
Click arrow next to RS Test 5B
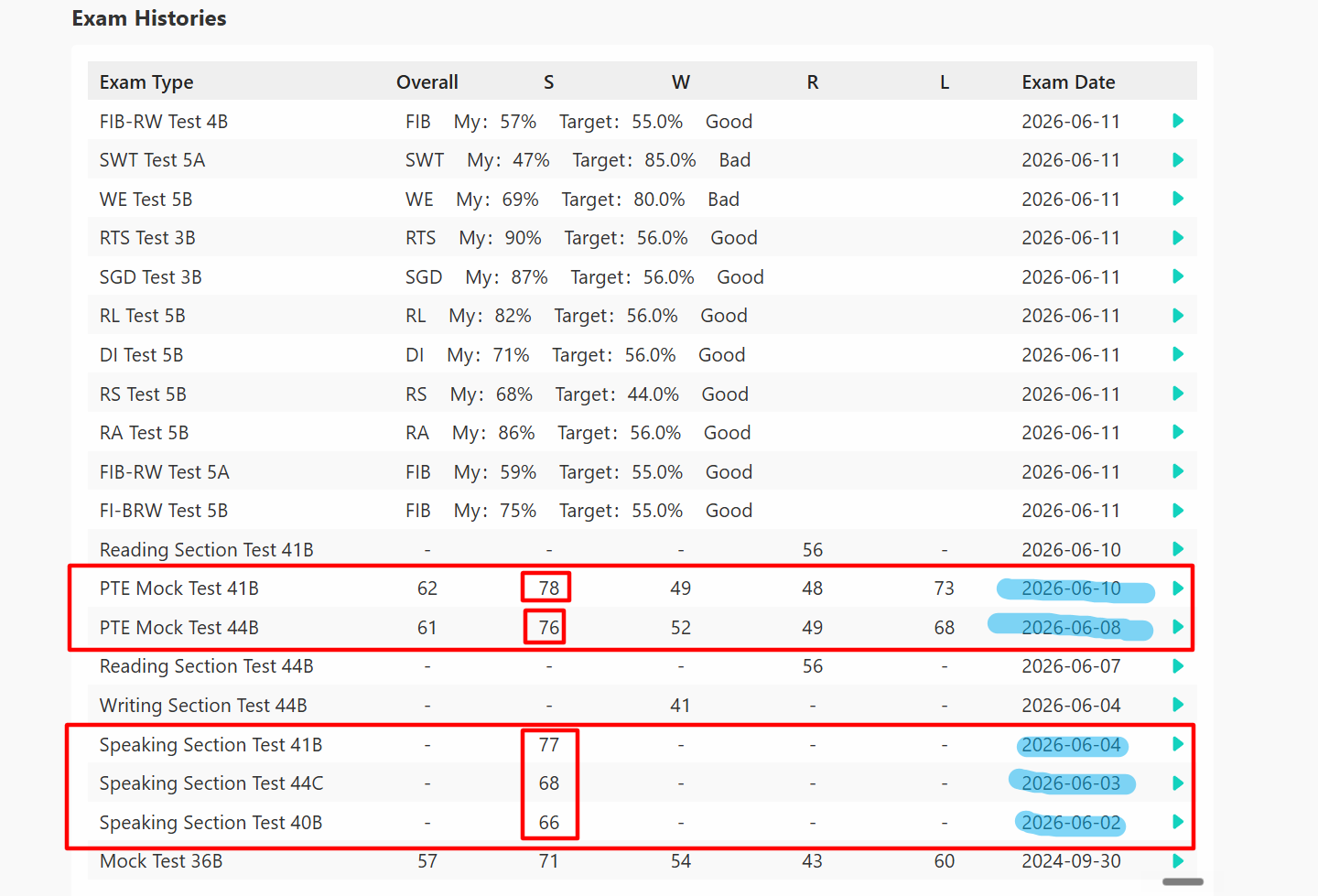[1178, 394]
